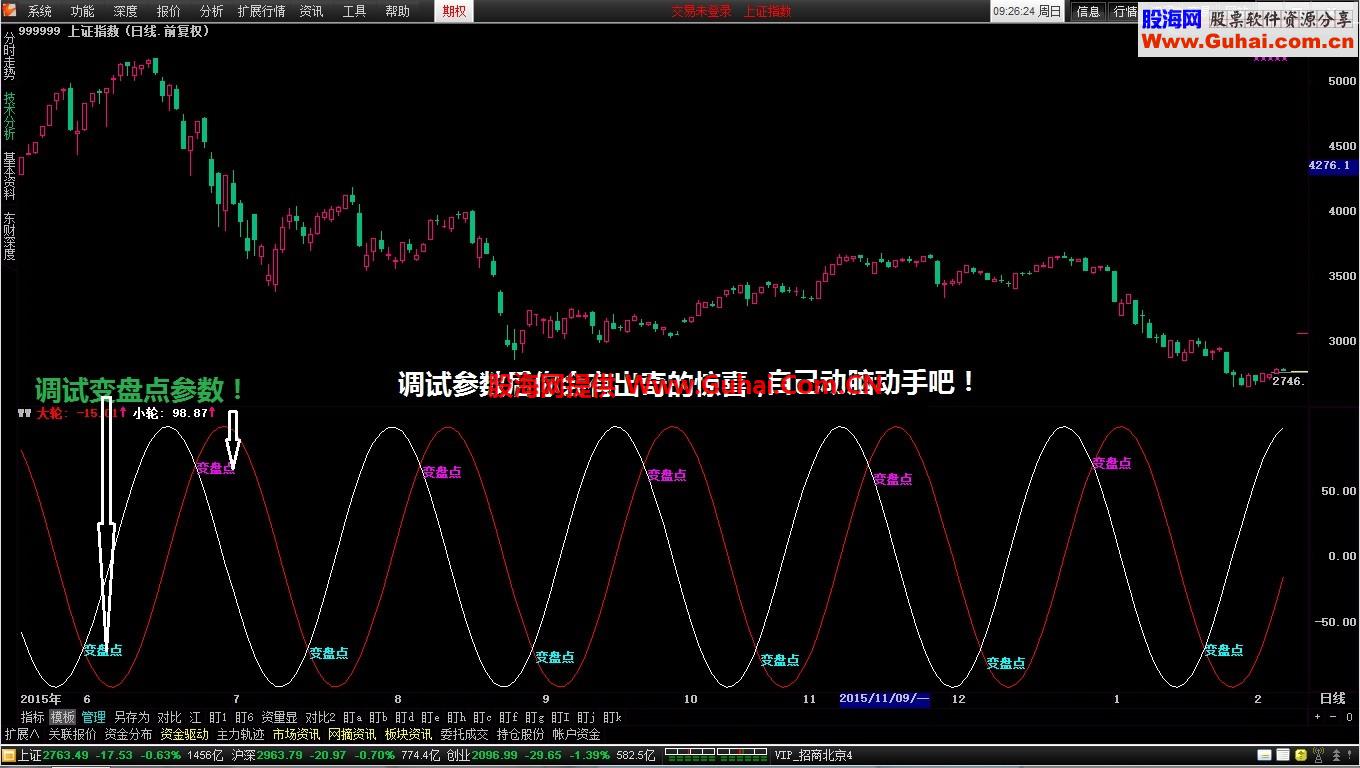The width and height of the screenshot is (1360, 768).
Task: Open the 委托成交 tab
Action: tap(464, 734)
